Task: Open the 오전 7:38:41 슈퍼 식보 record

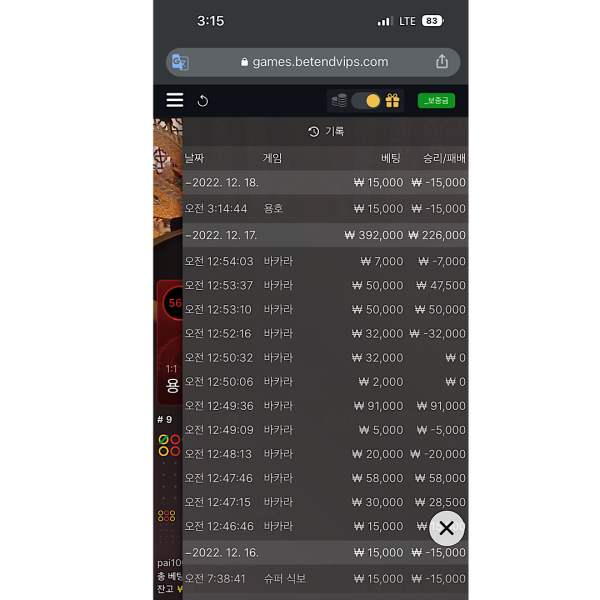Action: pos(325,579)
